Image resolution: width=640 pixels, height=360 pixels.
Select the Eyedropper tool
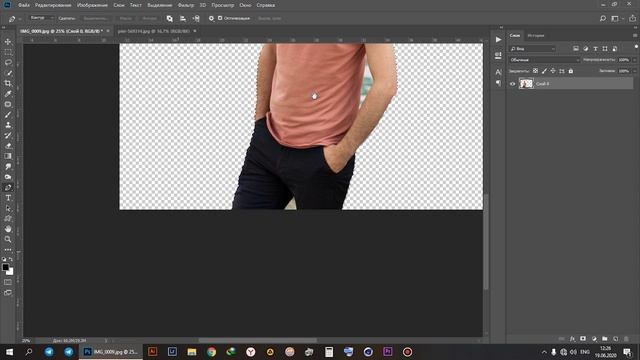click(x=8, y=94)
